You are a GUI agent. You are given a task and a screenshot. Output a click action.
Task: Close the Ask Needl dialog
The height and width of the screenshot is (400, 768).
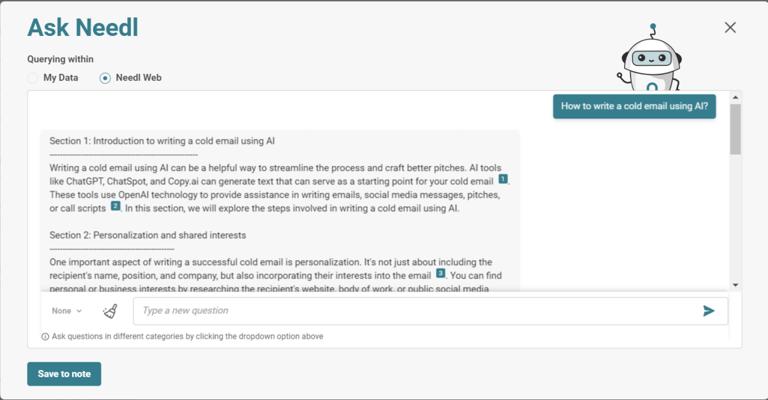[x=730, y=28]
